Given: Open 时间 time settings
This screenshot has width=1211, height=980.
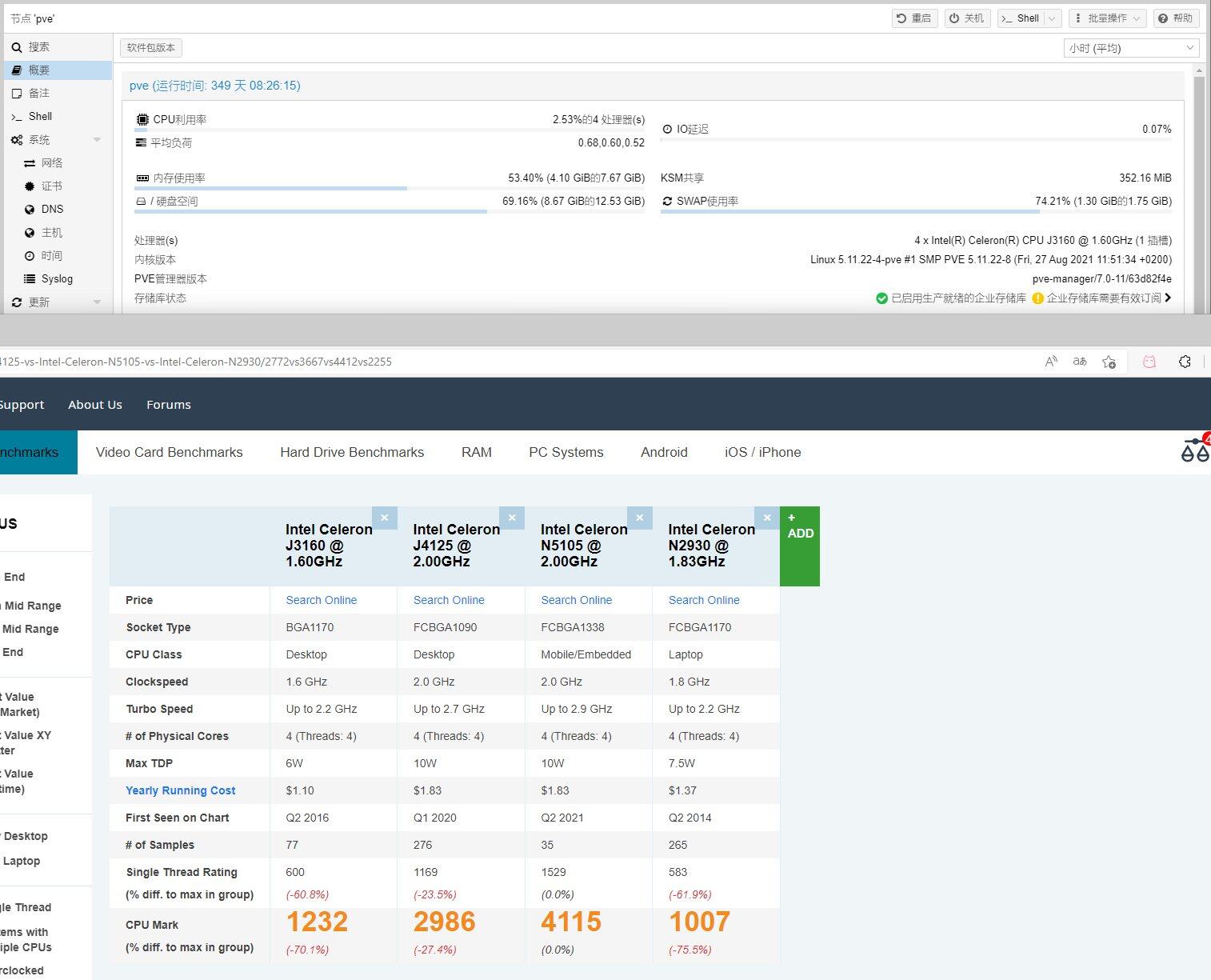Looking at the screenshot, I should click(58, 256).
